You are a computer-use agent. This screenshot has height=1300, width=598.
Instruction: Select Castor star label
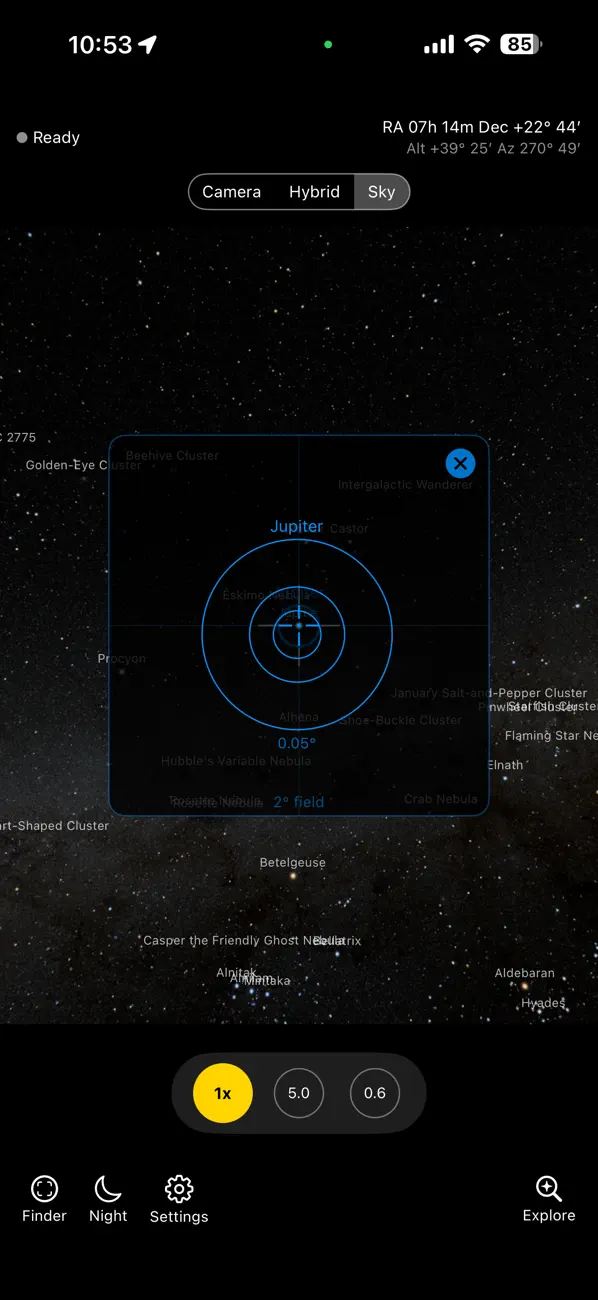pyautogui.click(x=349, y=528)
